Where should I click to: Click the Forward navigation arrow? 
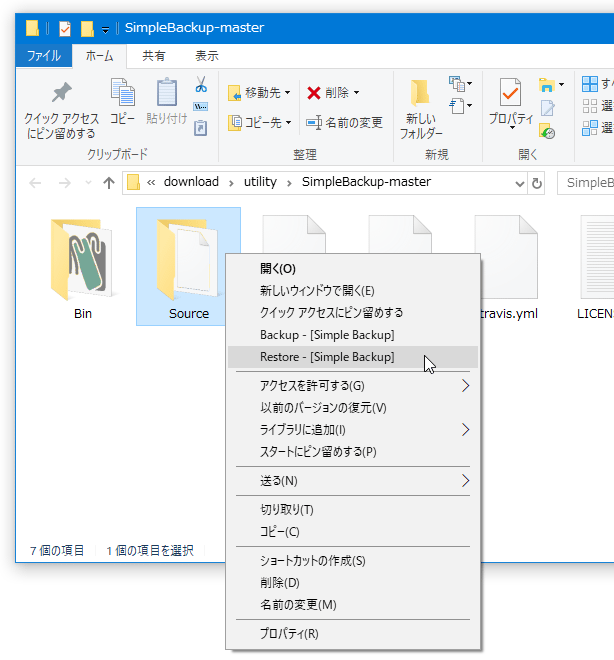pyautogui.click(x=64, y=183)
